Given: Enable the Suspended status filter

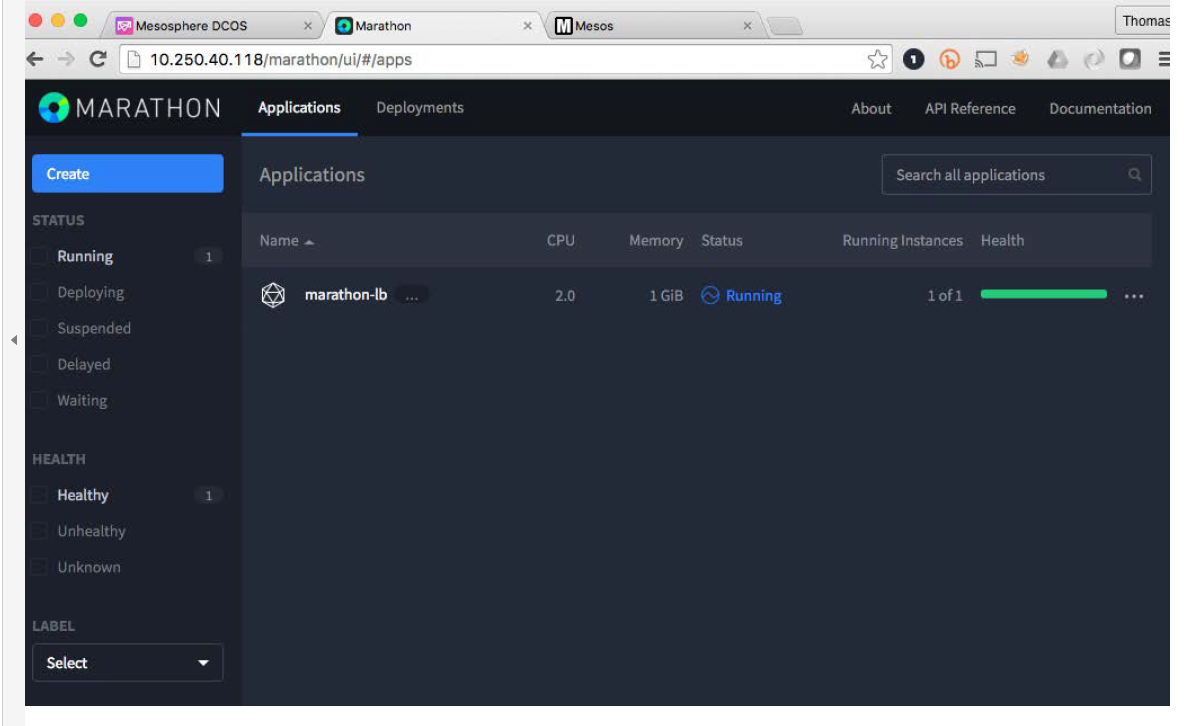Looking at the screenshot, I should [x=40, y=328].
